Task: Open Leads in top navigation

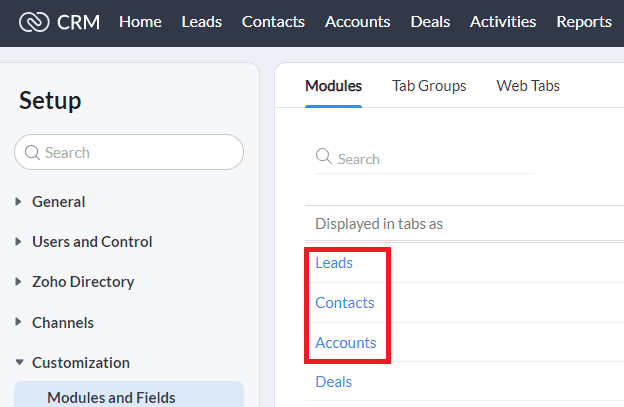Action: pyautogui.click(x=202, y=22)
